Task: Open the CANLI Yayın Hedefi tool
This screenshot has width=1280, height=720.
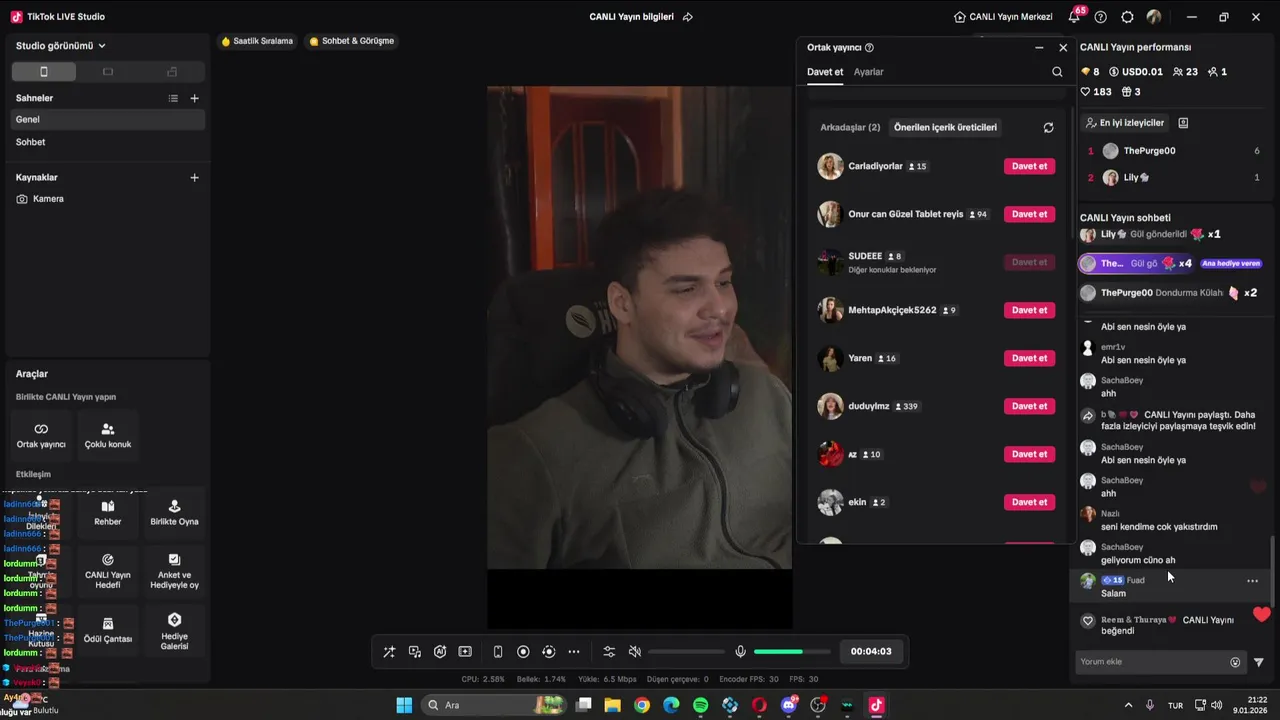Action: (x=108, y=572)
